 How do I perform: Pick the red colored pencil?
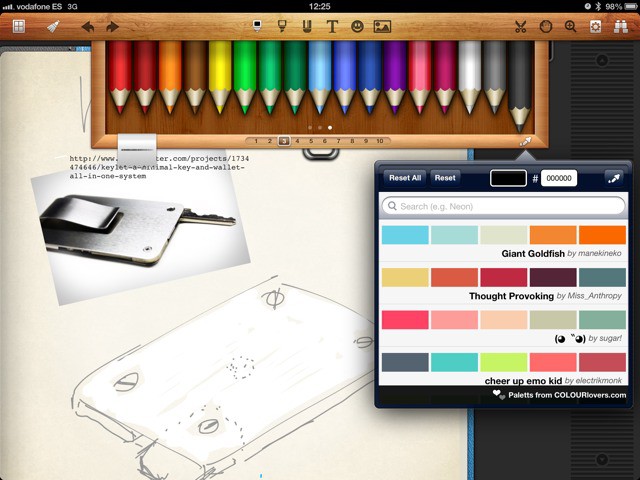(x=120, y=75)
